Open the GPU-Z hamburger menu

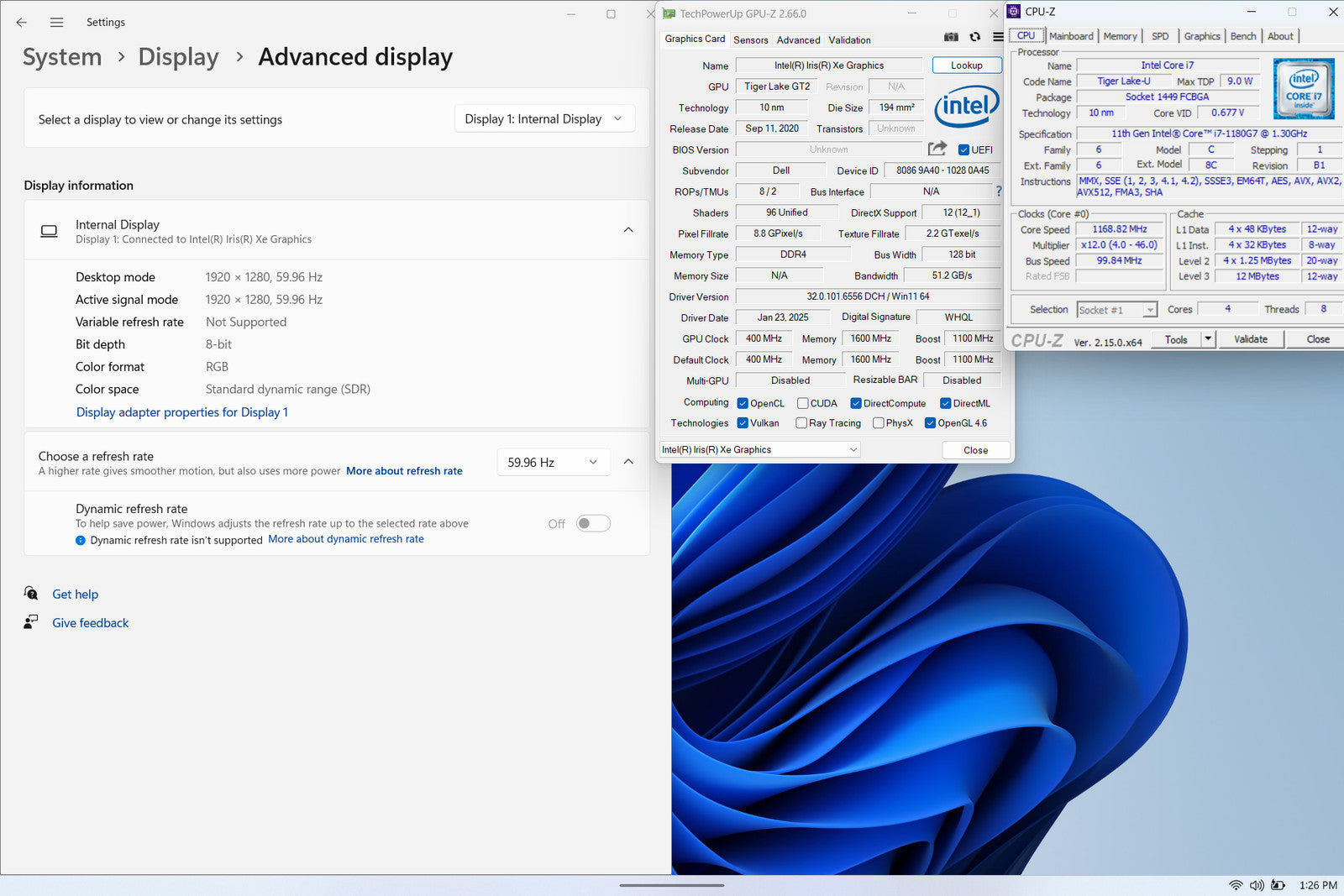[998, 37]
